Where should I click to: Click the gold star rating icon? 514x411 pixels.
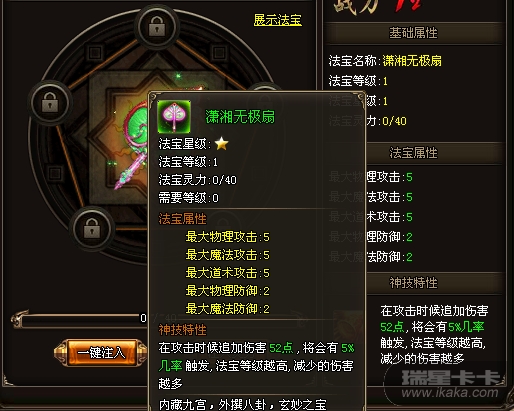[222, 144]
